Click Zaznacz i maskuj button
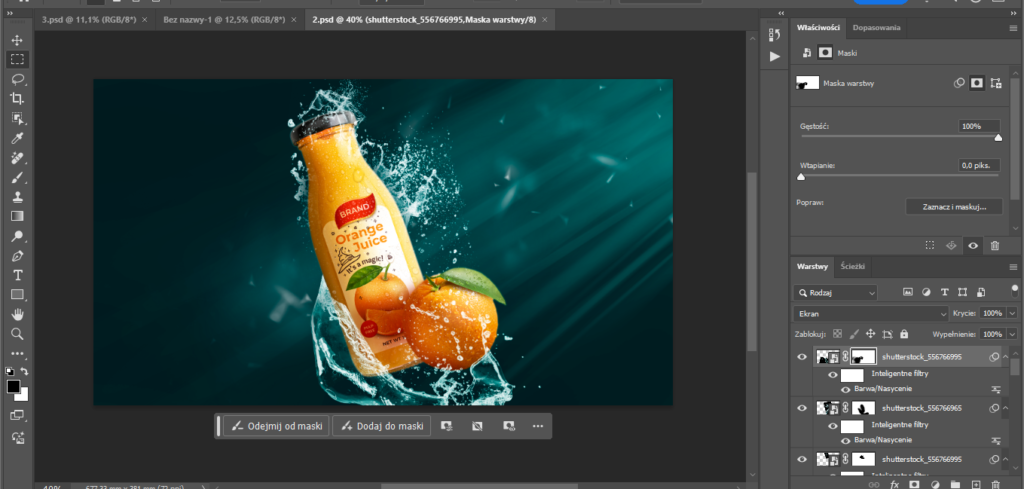The width and height of the screenshot is (1024, 489). [953, 206]
